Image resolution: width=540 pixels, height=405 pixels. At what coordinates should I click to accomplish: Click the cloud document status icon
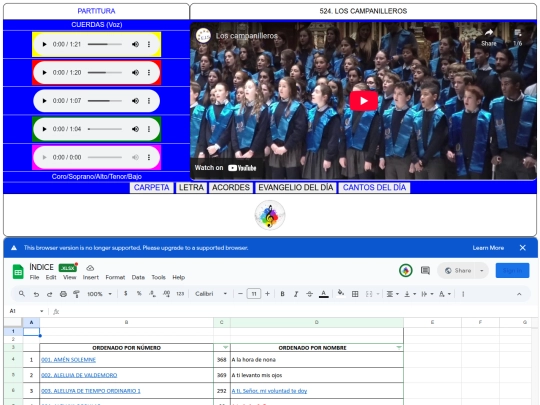point(90,268)
